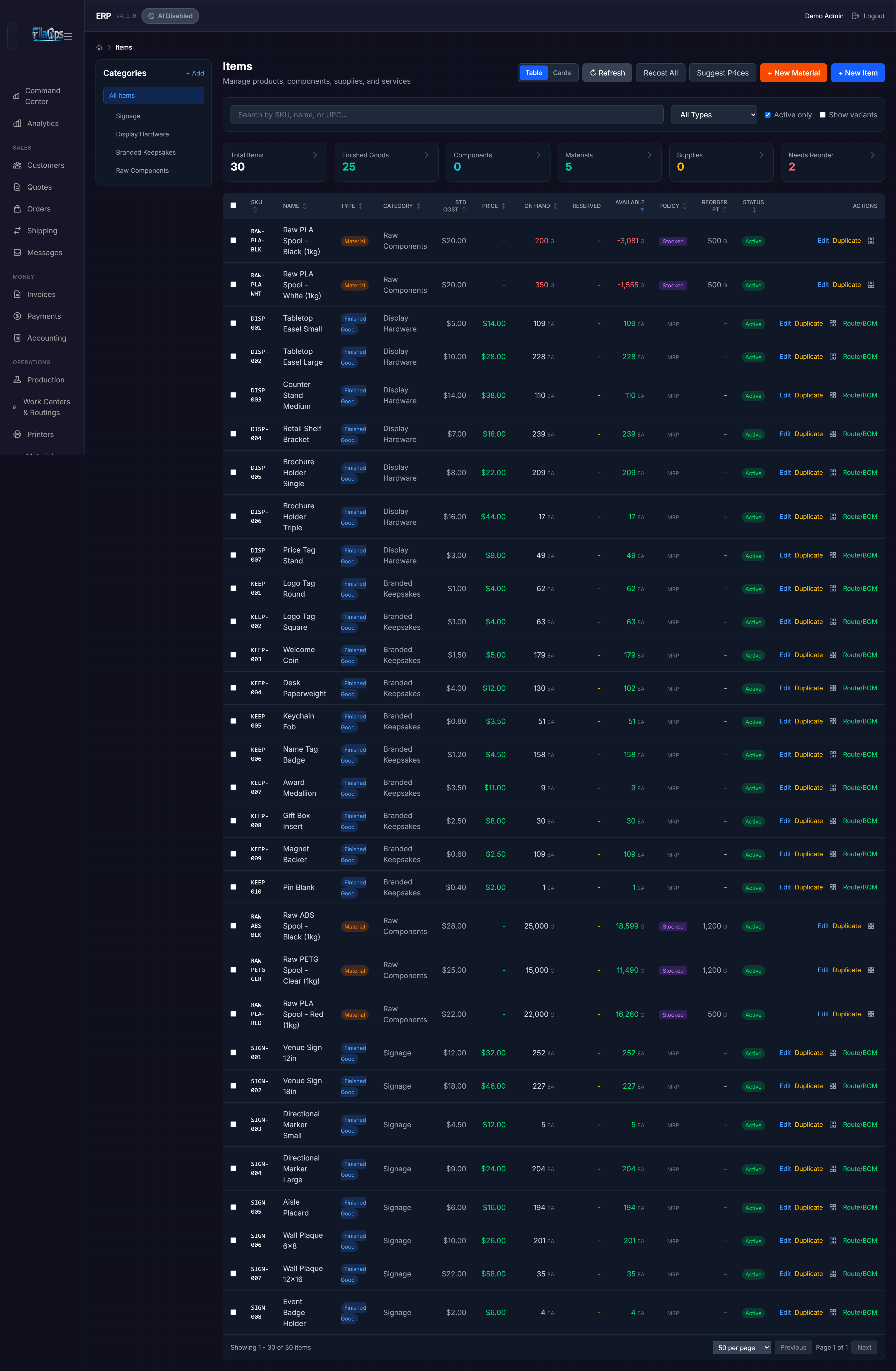
Task: Click grid icon in KEEP-003 row
Action: pyautogui.click(x=833, y=655)
